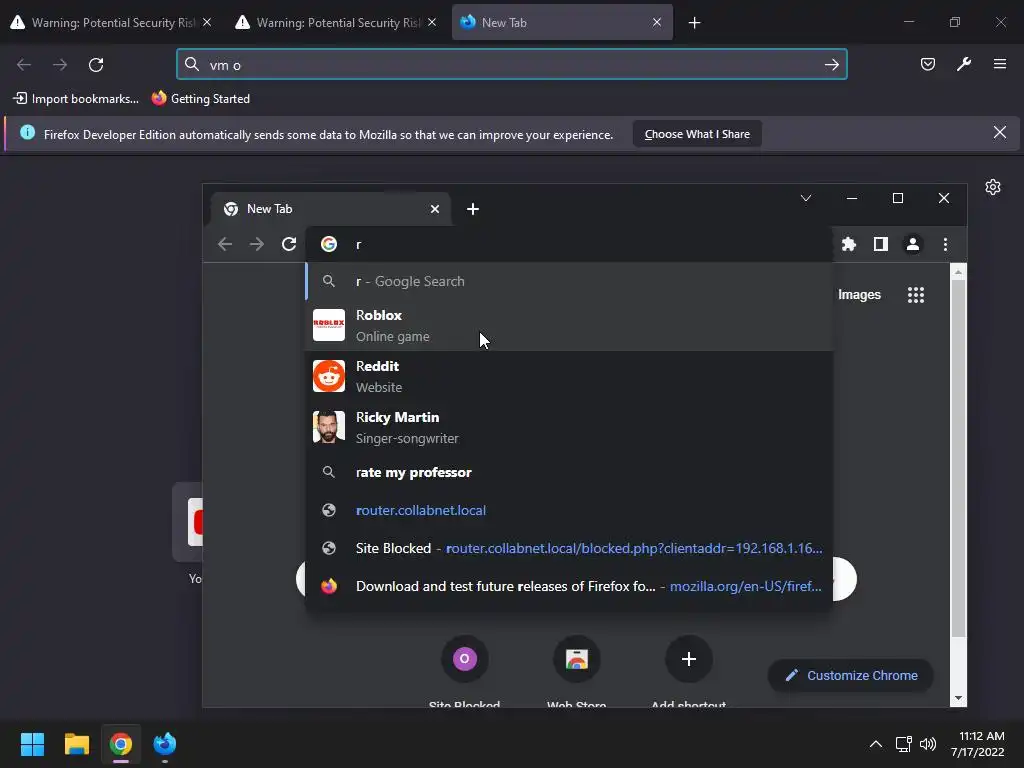The image size is (1024, 768).
Task: Open Chrome three-dot menu
Action: [945, 244]
